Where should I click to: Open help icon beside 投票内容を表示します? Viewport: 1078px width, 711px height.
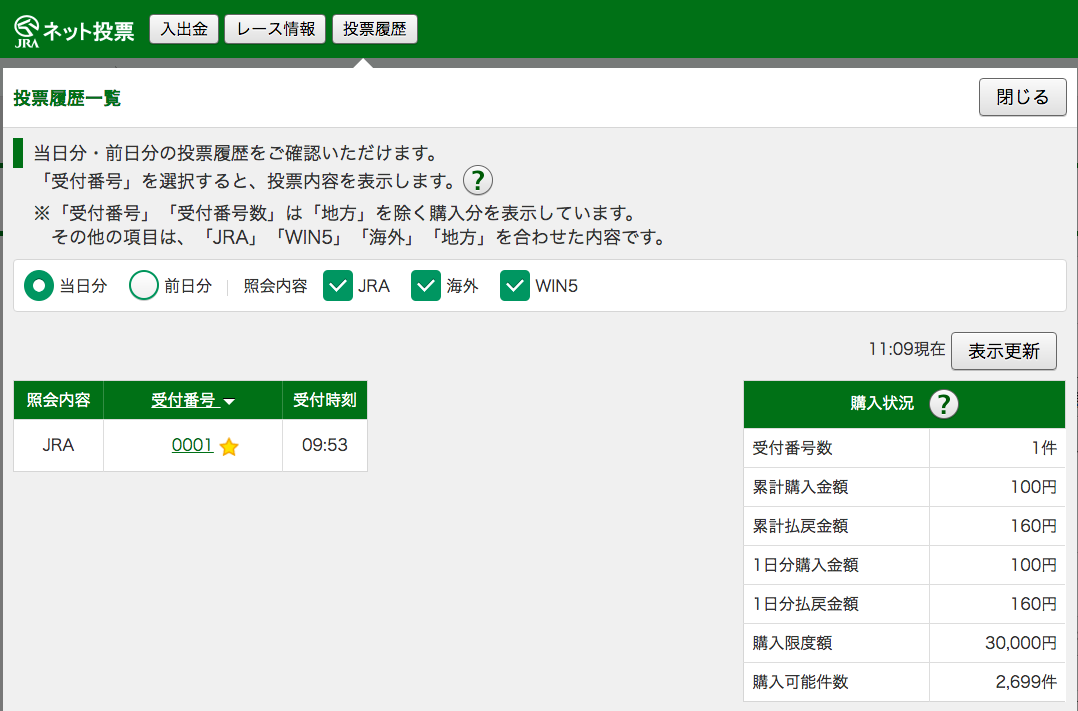pyautogui.click(x=478, y=181)
